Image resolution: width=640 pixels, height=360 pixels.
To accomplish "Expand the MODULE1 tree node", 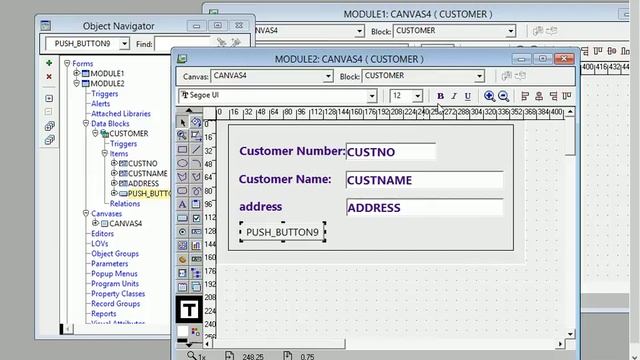I will point(76,73).
